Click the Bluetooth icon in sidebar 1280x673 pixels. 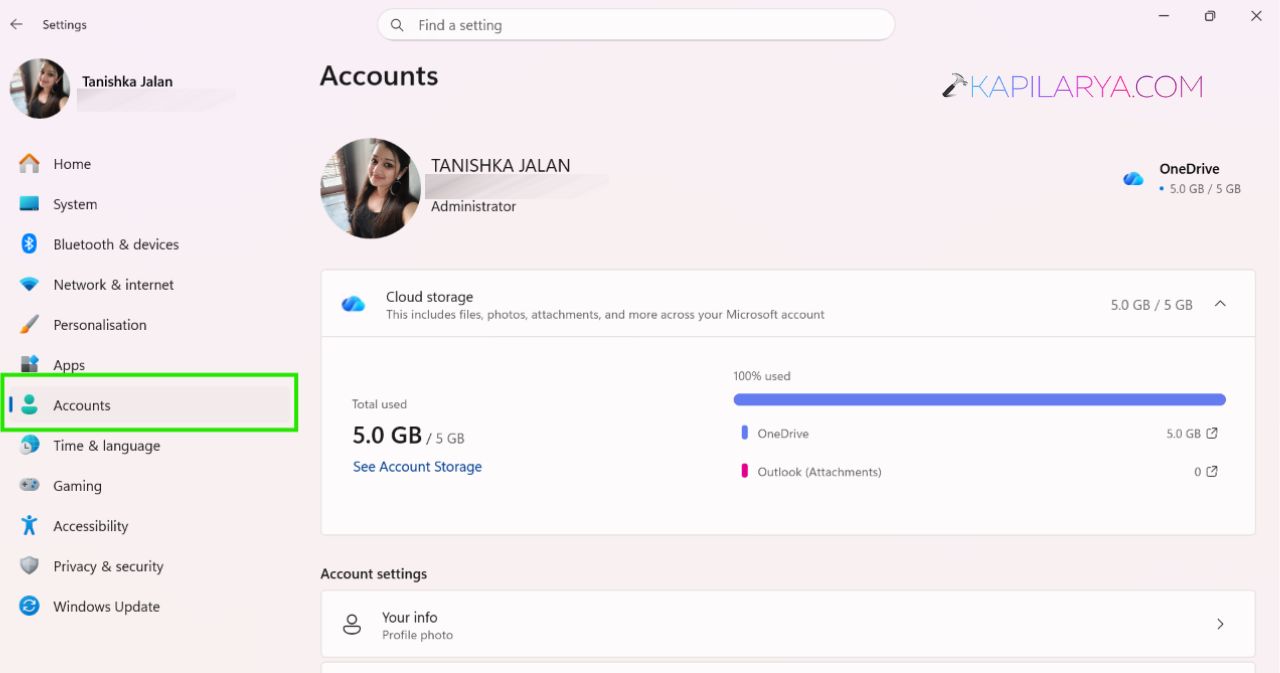pos(30,244)
